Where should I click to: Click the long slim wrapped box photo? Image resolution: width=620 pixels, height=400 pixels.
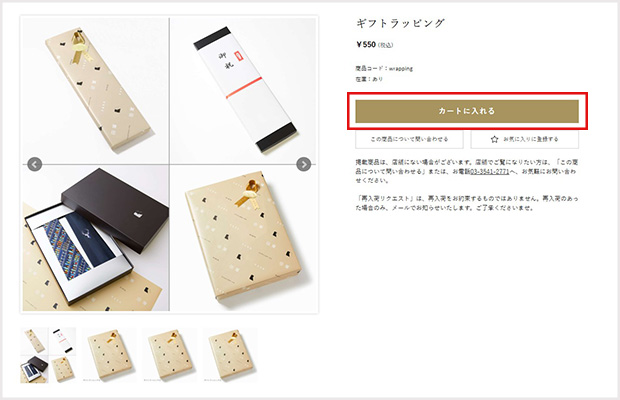point(96,90)
